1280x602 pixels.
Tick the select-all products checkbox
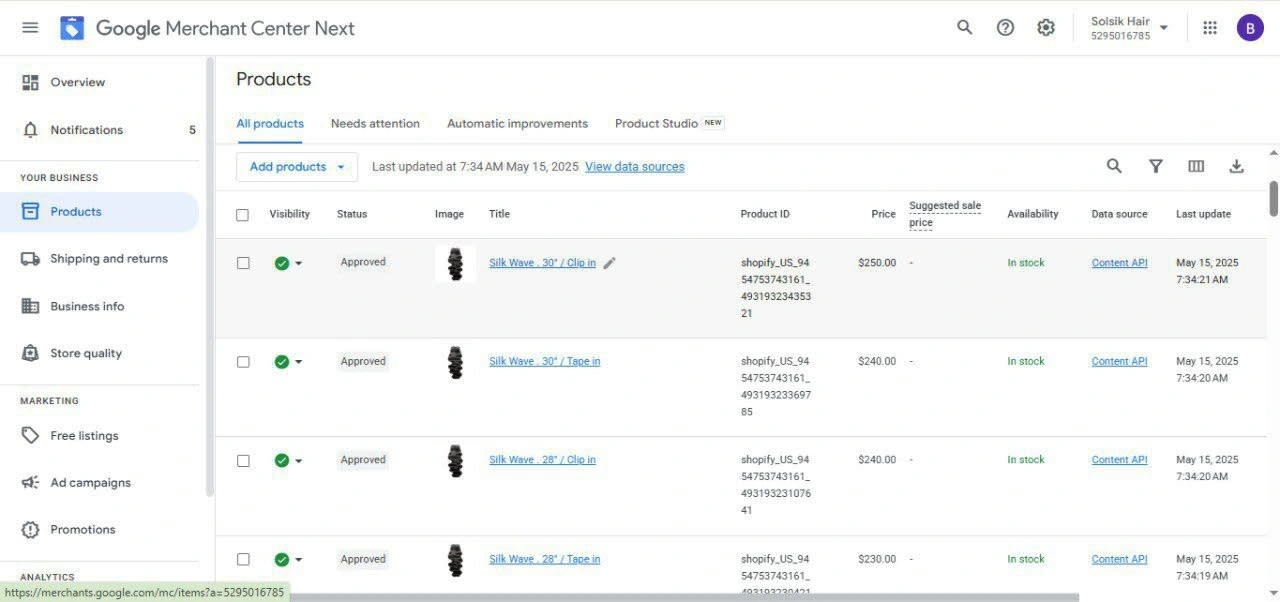[243, 215]
